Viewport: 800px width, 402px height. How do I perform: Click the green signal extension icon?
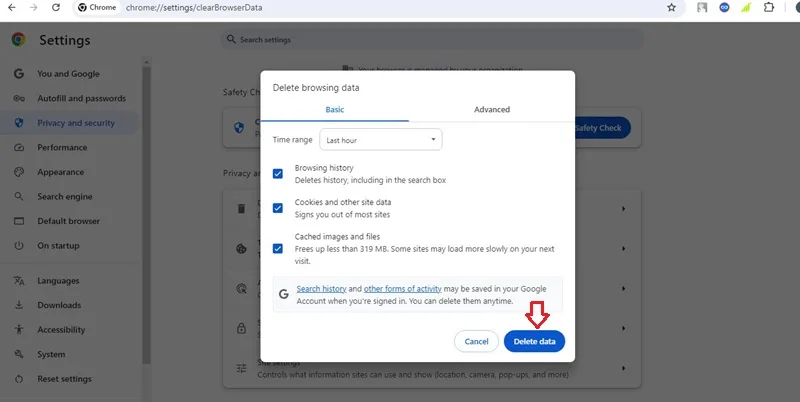point(746,8)
